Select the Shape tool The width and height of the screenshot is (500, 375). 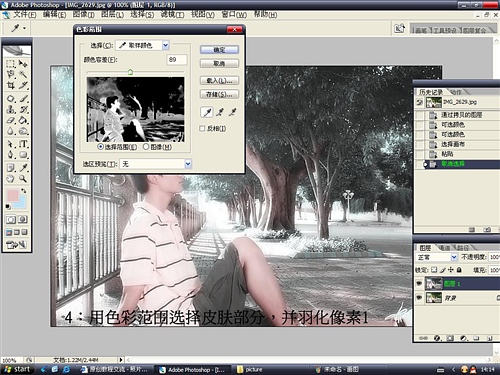click(23, 155)
